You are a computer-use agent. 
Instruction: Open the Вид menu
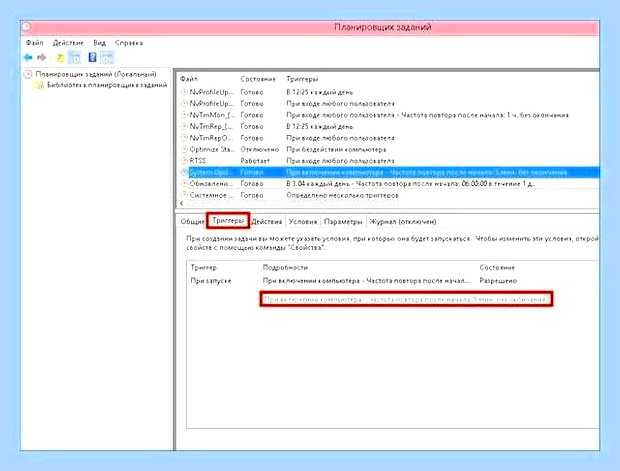100,43
